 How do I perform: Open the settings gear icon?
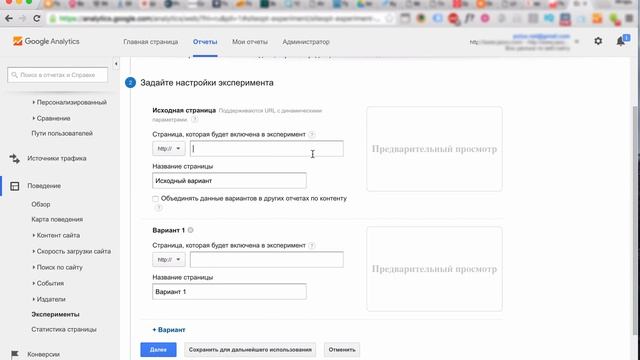click(598, 41)
